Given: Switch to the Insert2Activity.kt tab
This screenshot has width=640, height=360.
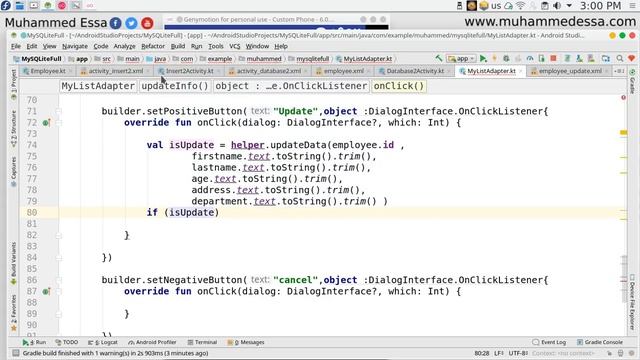Looking at the screenshot, I should point(189,71).
